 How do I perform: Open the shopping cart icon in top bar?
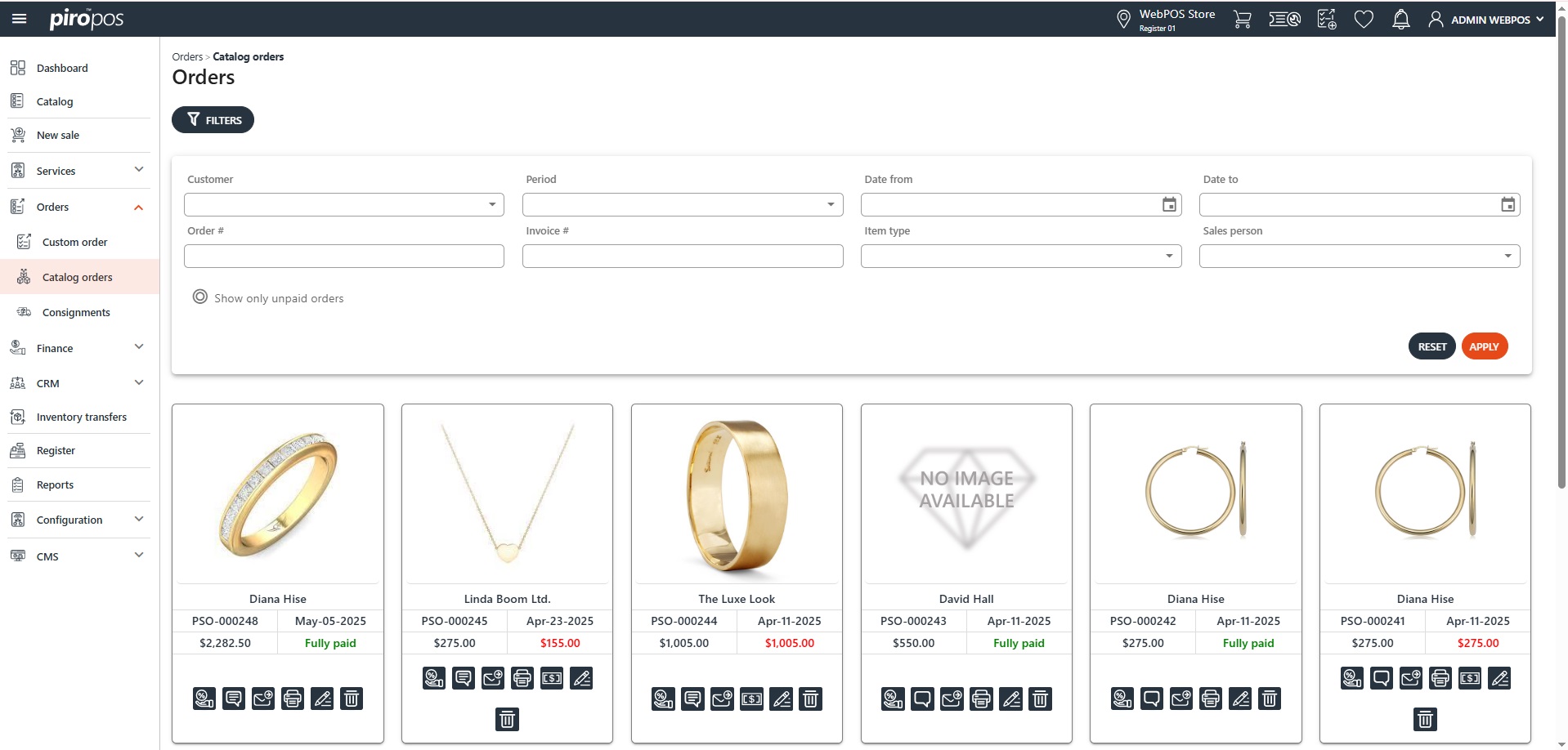pyautogui.click(x=1242, y=20)
